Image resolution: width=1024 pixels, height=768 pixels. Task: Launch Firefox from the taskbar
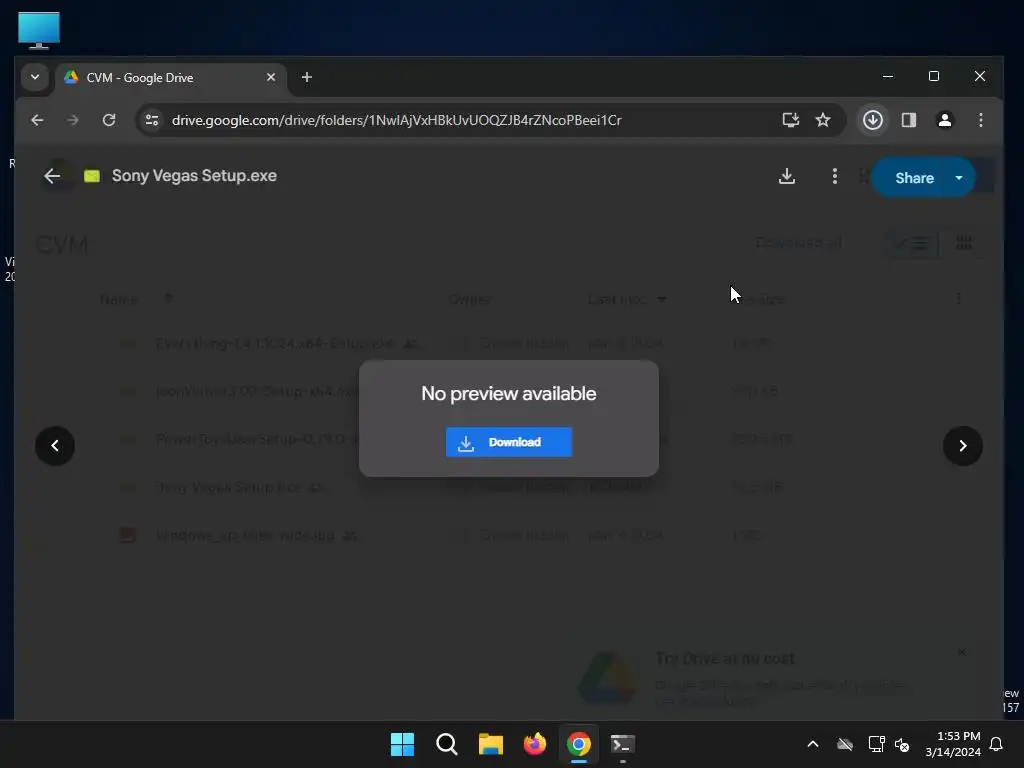pyautogui.click(x=535, y=744)
